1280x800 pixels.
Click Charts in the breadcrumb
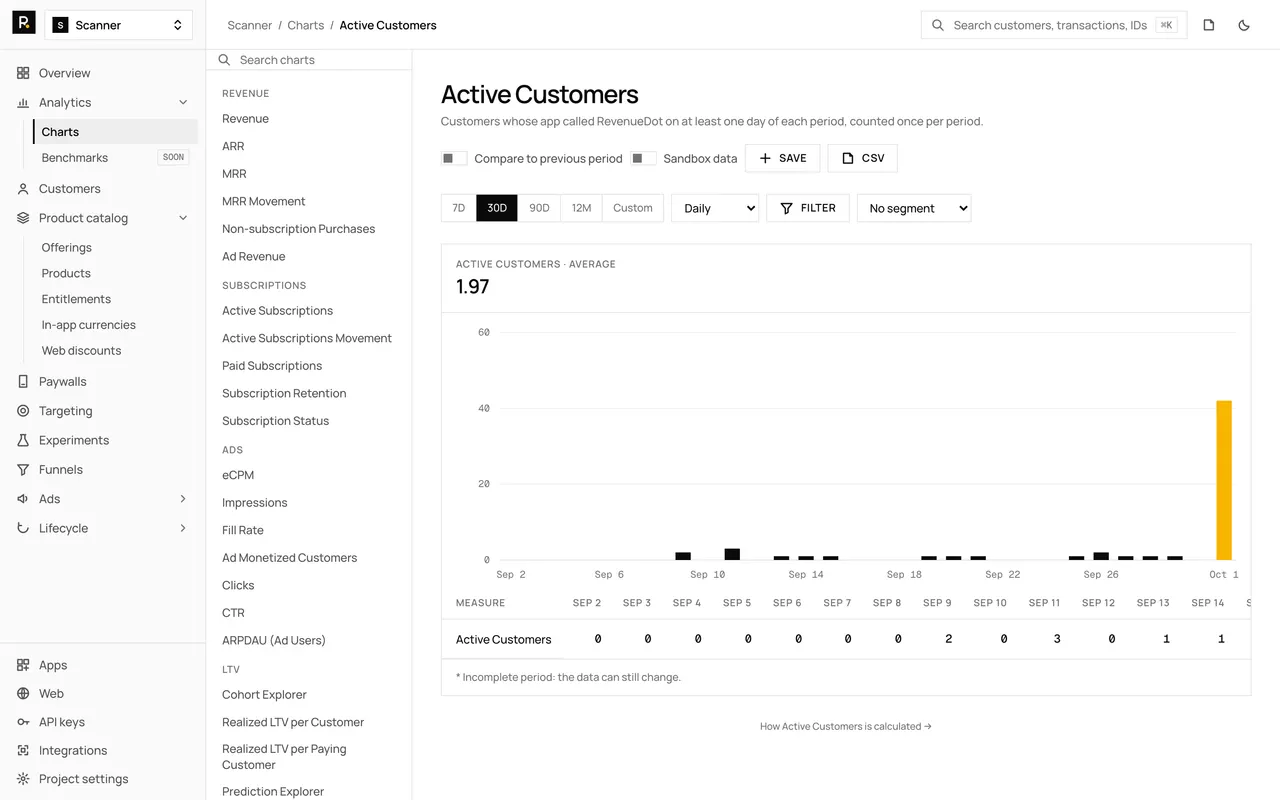pos(306,25)
